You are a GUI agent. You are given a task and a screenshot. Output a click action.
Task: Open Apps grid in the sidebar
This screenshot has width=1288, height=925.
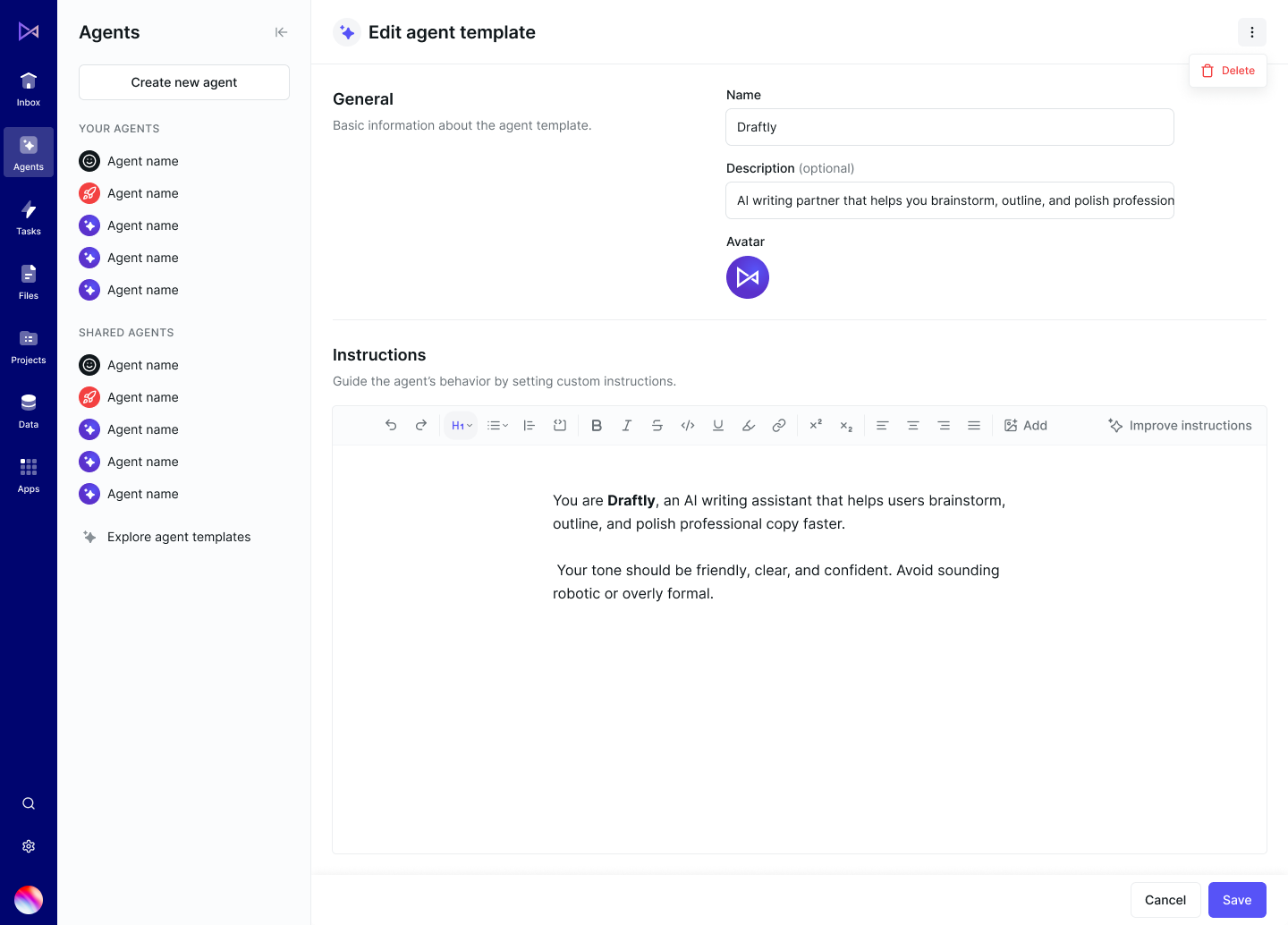(29, 474)
